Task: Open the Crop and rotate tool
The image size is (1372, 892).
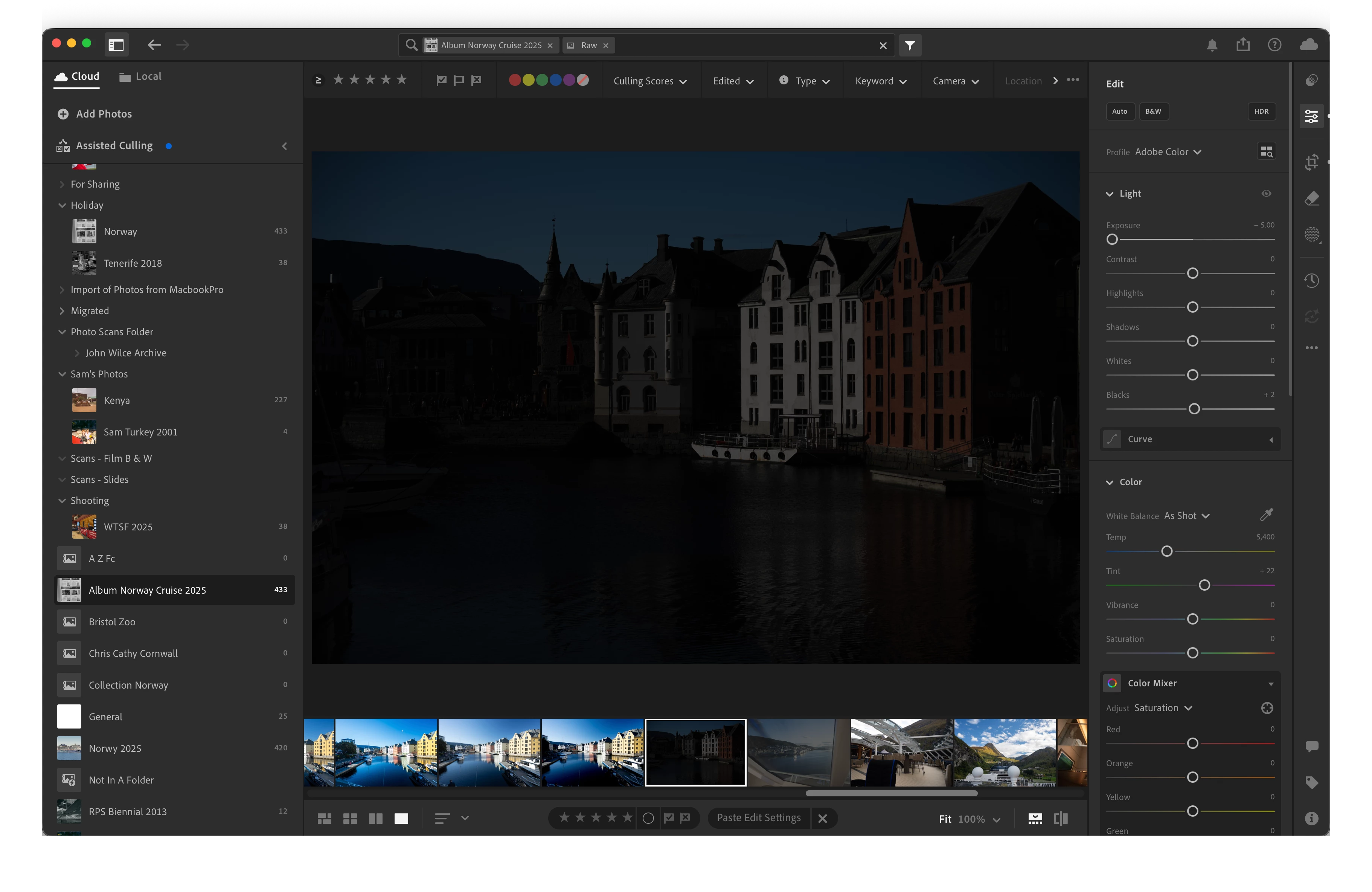Action: tap(1311, 162)
